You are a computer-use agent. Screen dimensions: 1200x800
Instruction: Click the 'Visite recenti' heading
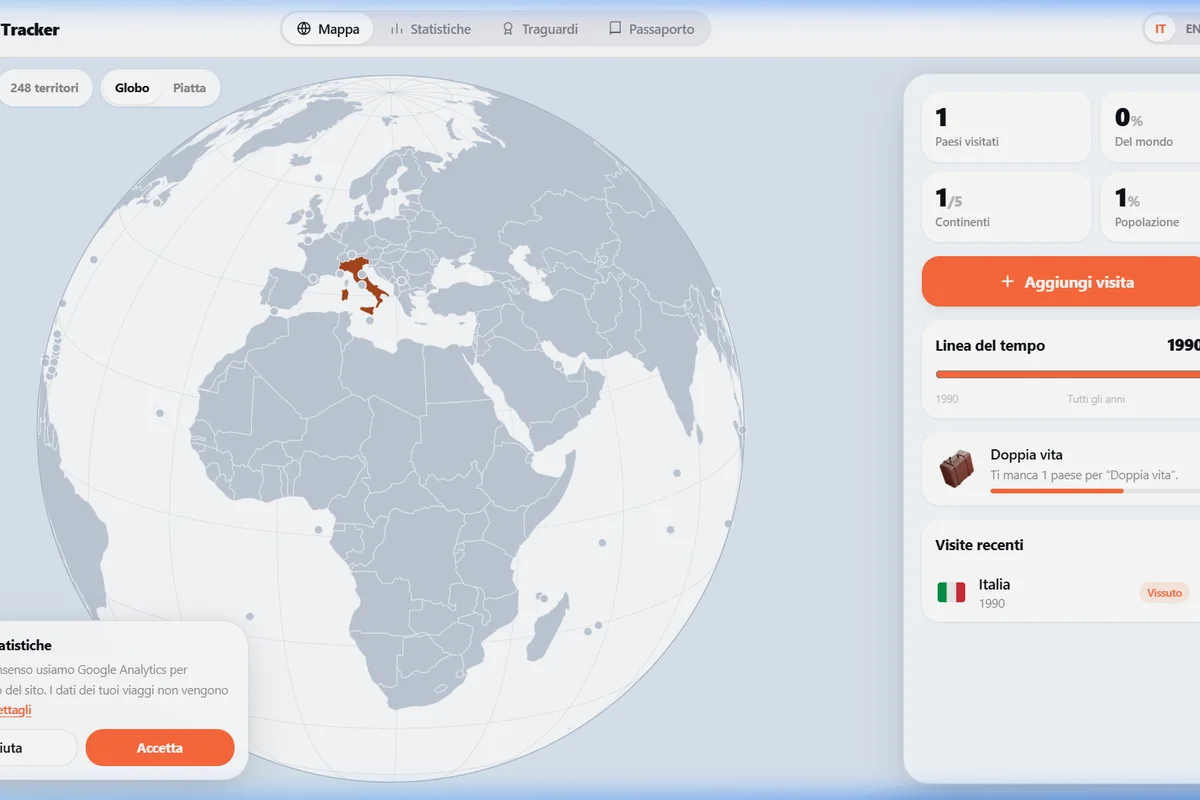[979, 545]
